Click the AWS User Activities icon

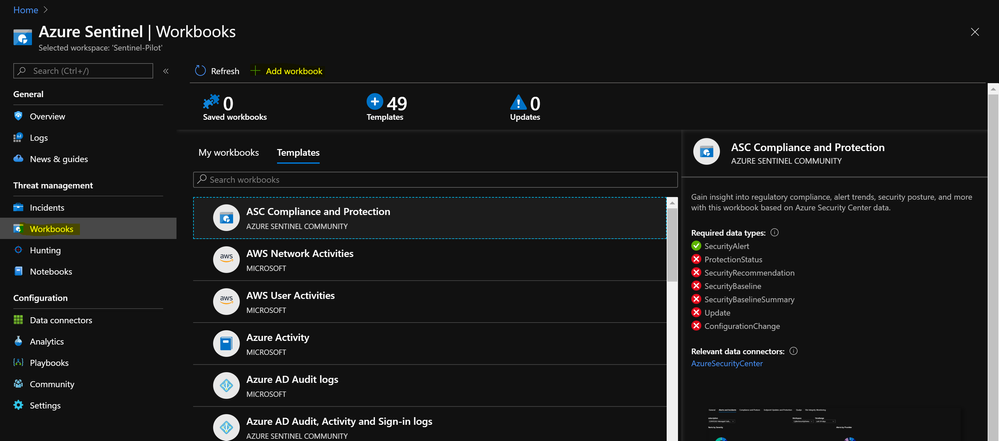pyautogui.click(x=226, y=302)
